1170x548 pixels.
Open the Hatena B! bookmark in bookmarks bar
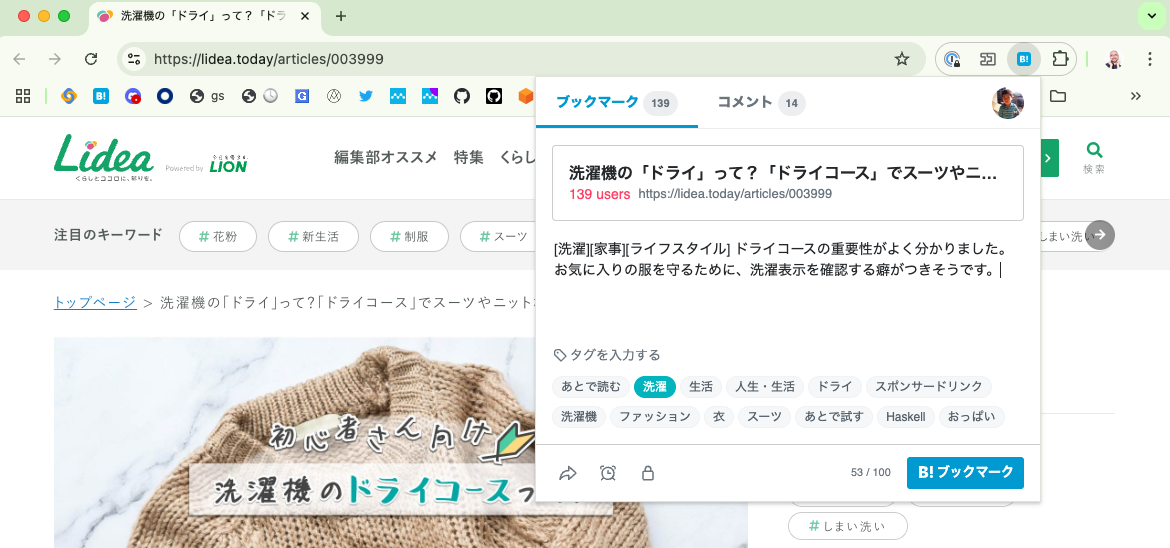[x=101, y=96]
